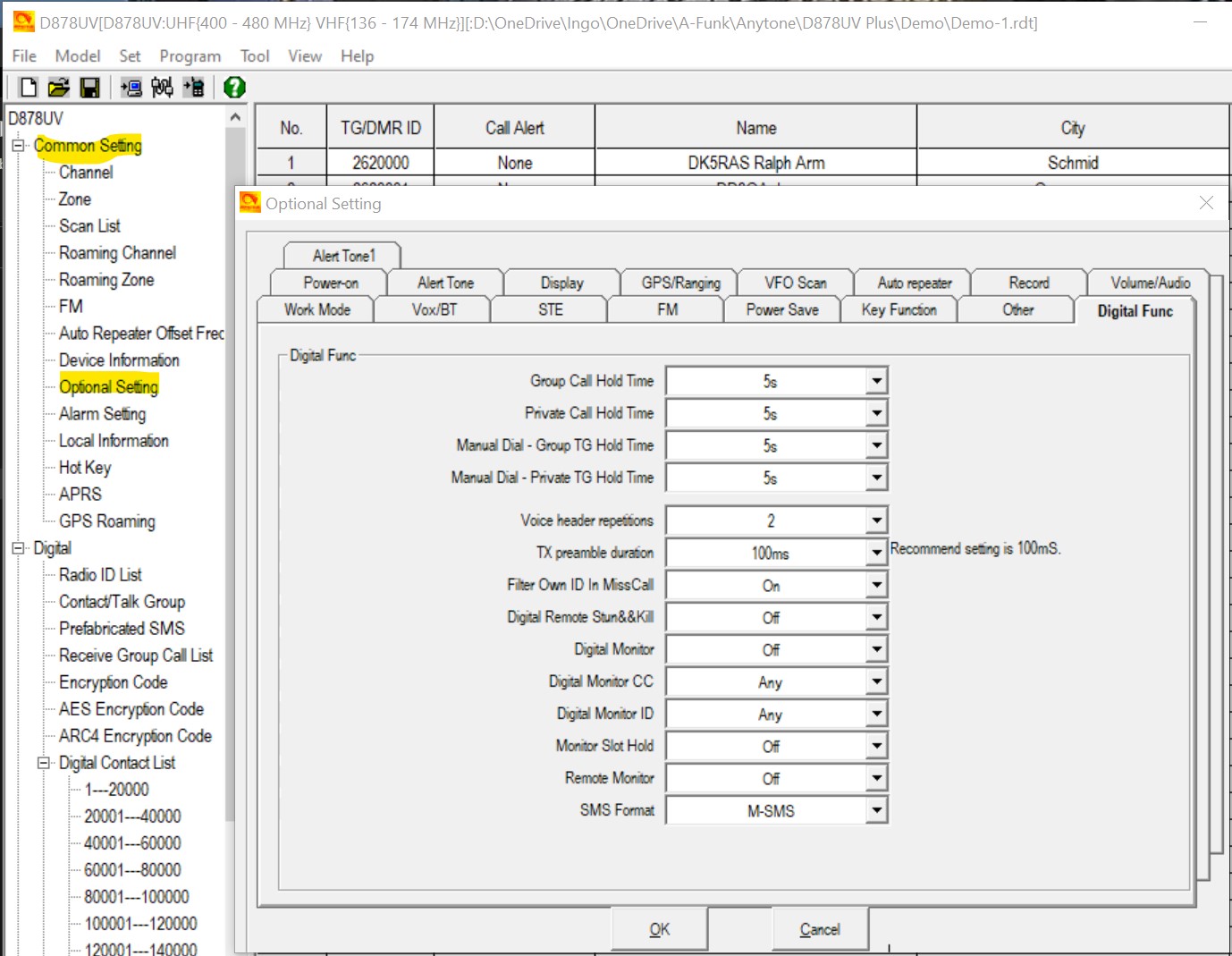Open the SMS Format dropdown
This screenshot has width=1232, height=956.
click(x=877, y=810)
